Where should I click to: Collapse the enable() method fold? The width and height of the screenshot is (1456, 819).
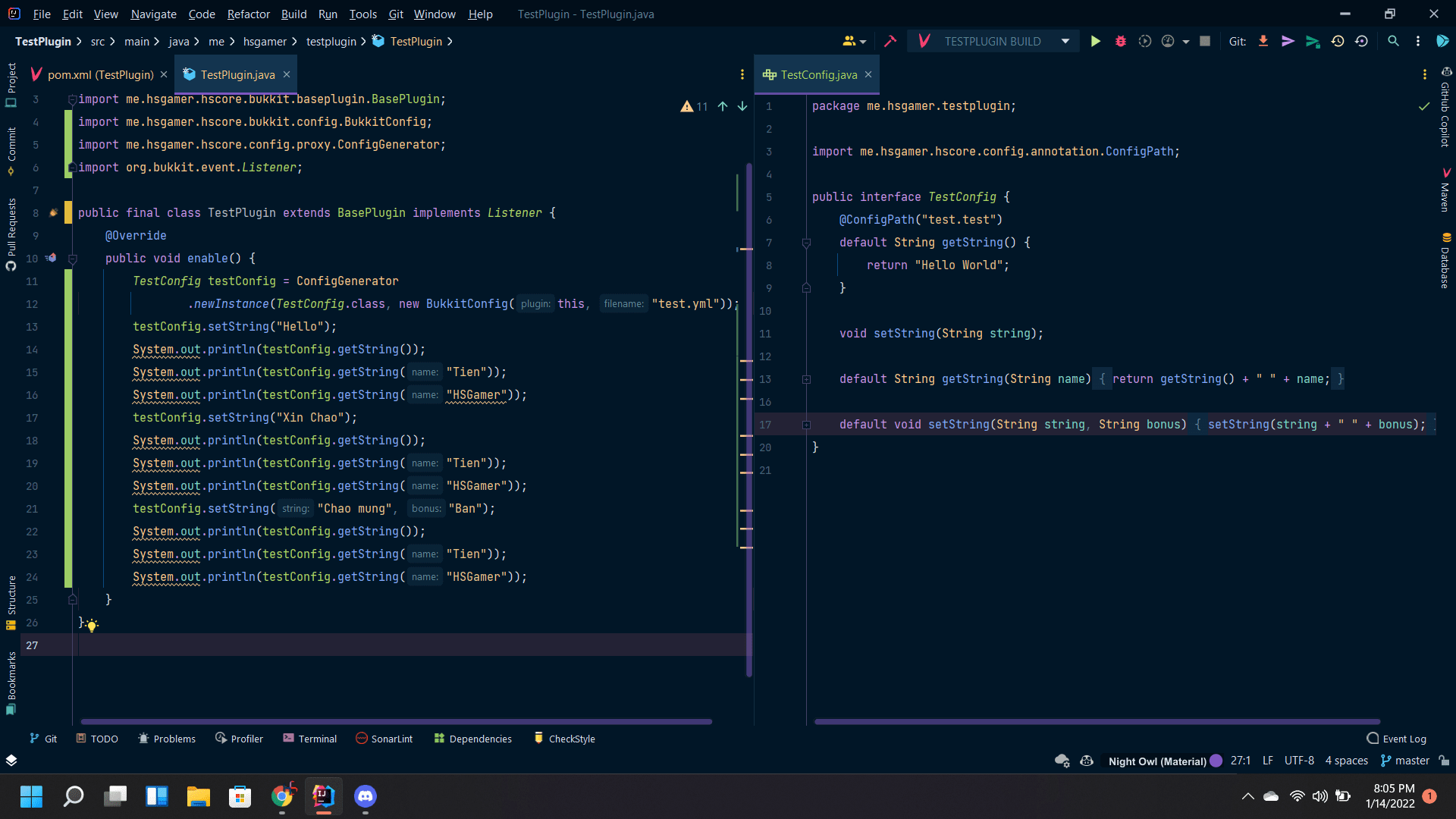[x=73, y=259]
